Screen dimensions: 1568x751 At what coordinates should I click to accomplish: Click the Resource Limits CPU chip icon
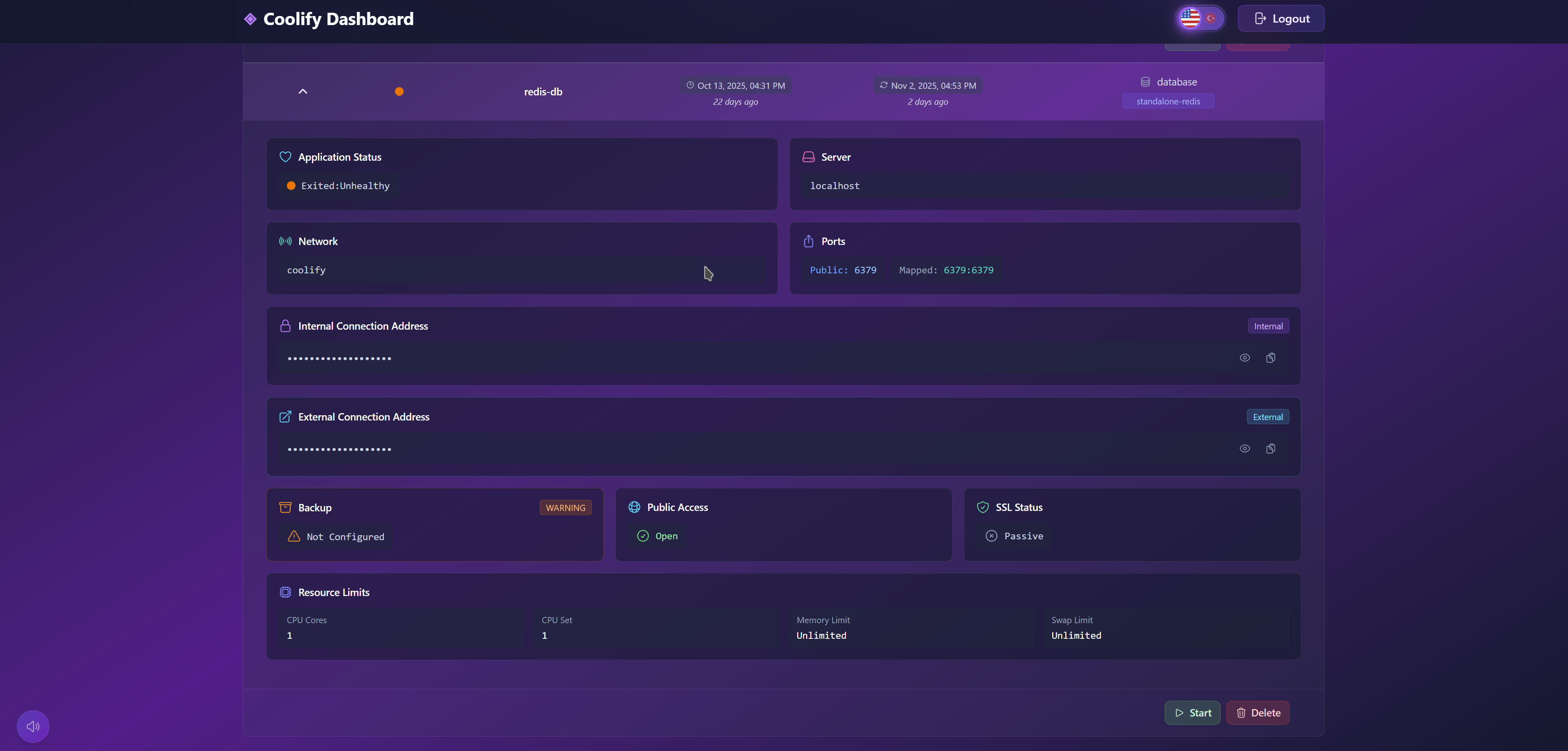coord(285,592)
